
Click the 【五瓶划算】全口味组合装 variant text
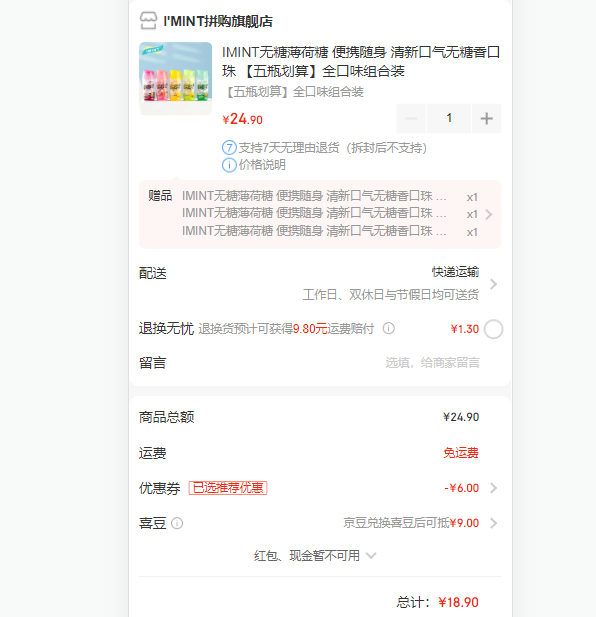click(x=293, y=92)
